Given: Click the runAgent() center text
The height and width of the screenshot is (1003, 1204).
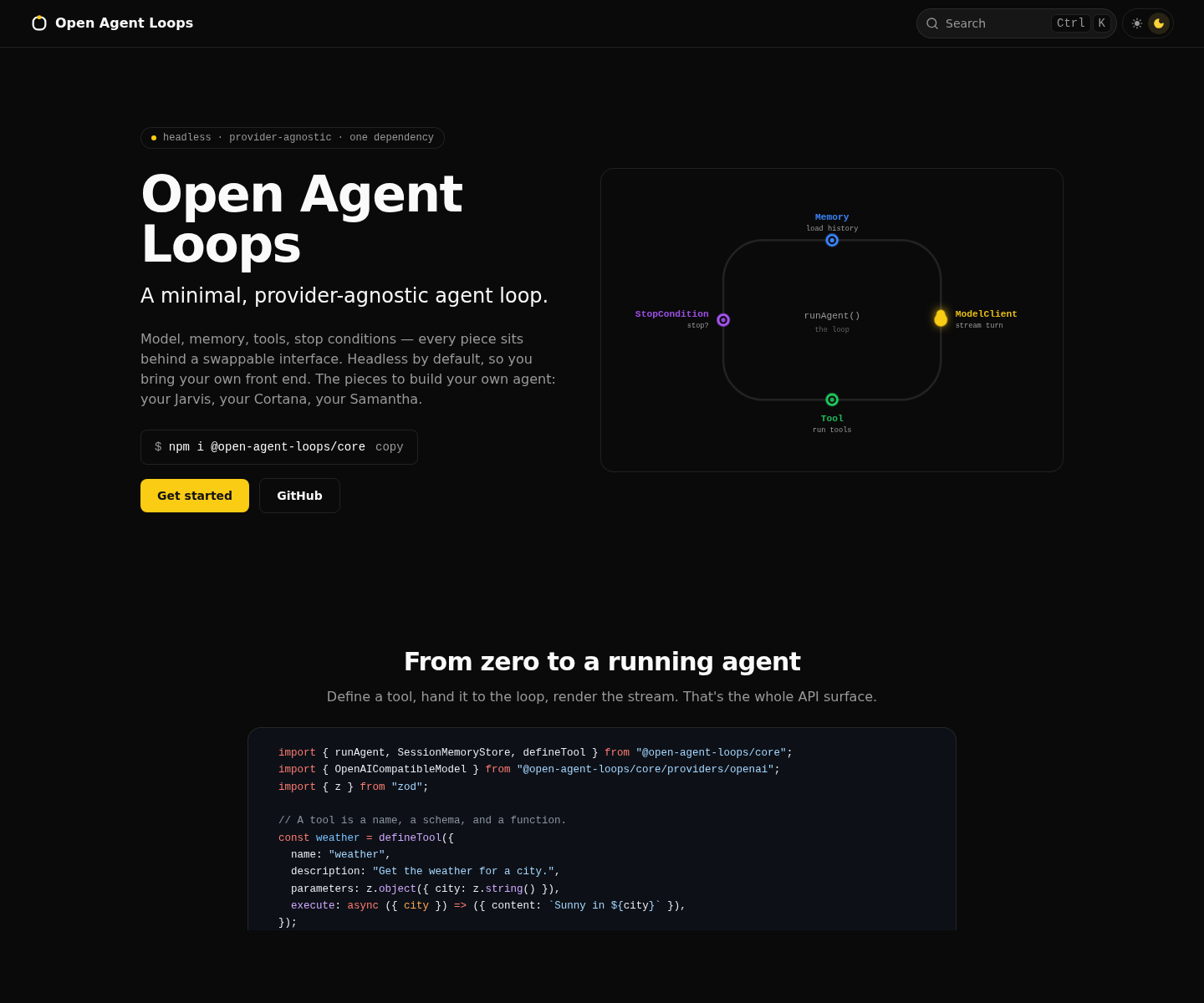Looking at the screenshot, I should [x=832, y=316].
